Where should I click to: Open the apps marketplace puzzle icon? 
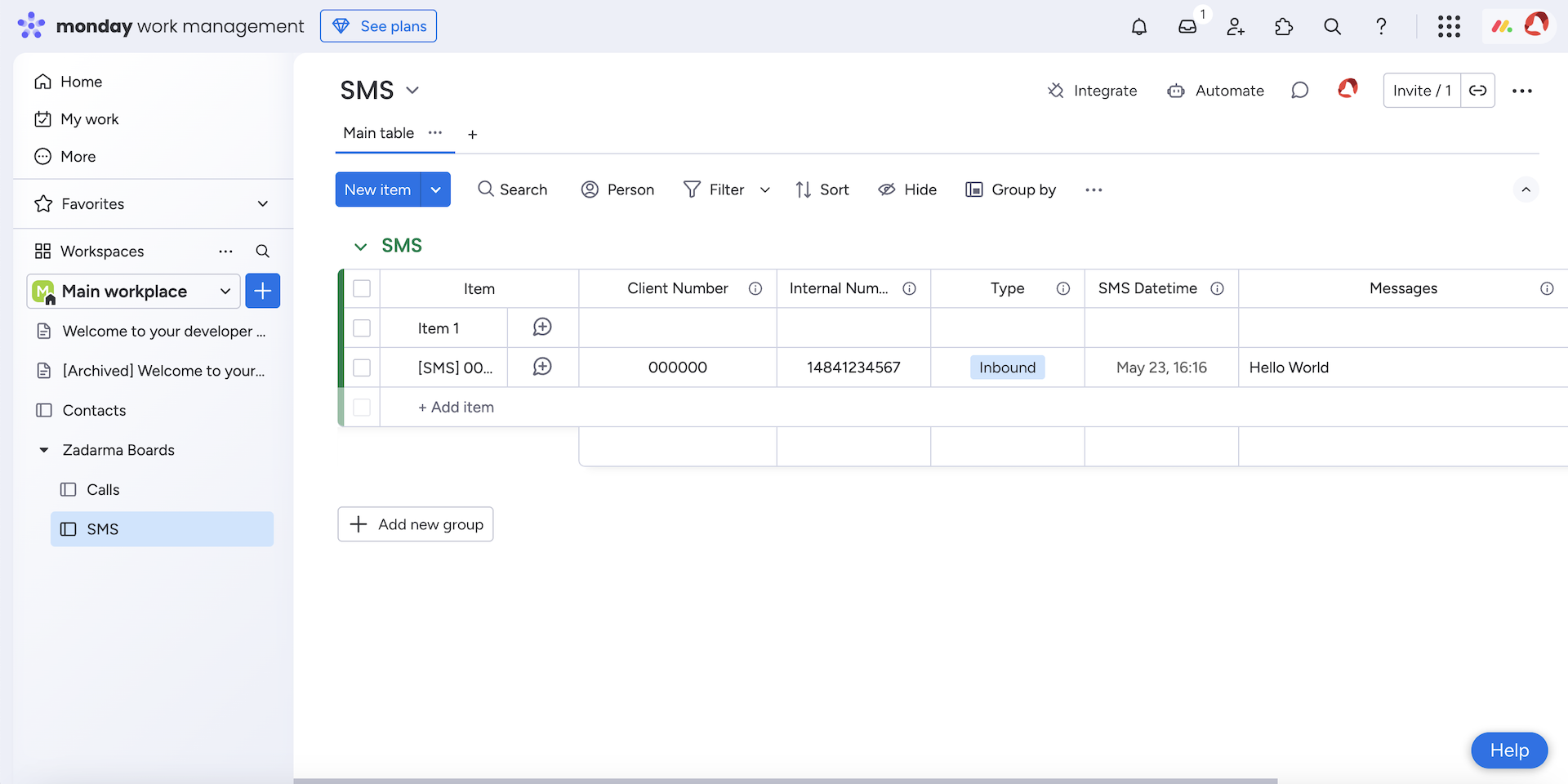click(x=1284, y=27)
